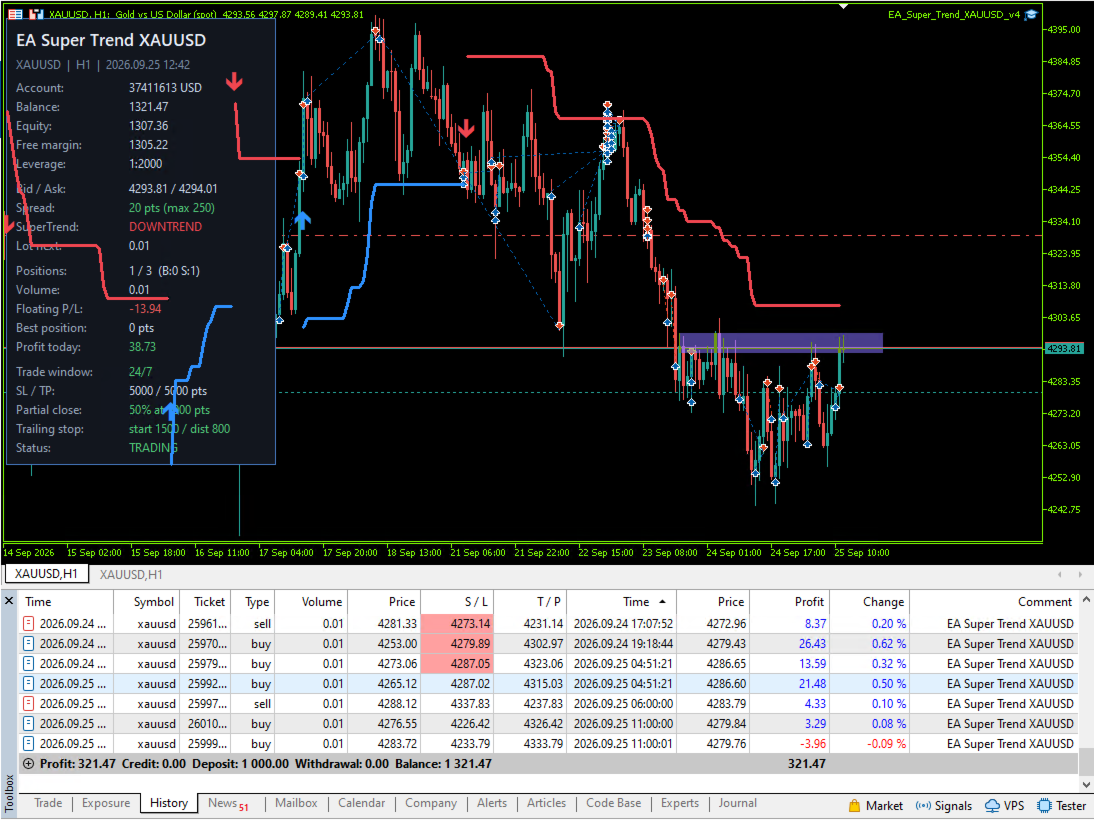The width and height of the screenshot is (1094, 820).
Task: Sort history by Type column
Action: (253, 602)
